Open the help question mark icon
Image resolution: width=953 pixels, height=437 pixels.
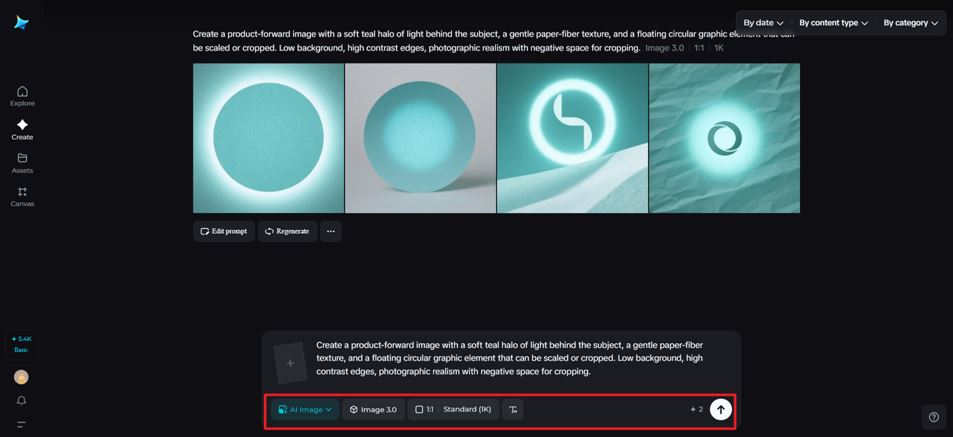933,417
